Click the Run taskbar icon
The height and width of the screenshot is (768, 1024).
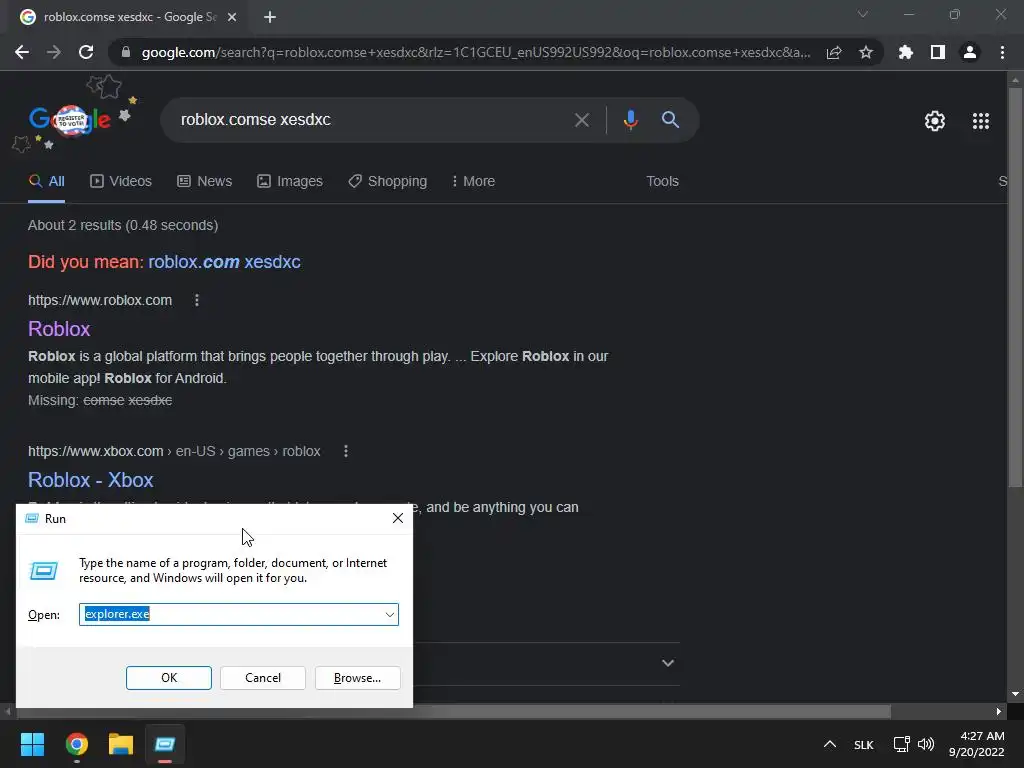[x=165, y=744]
